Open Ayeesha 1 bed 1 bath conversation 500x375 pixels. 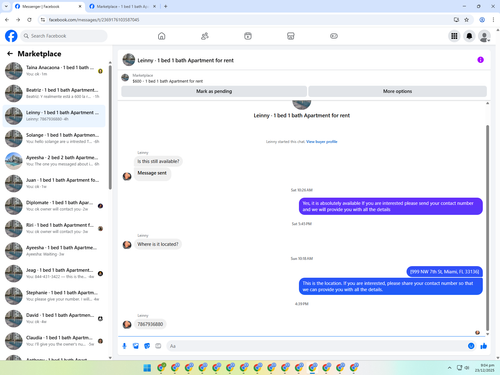pos(54,251)
